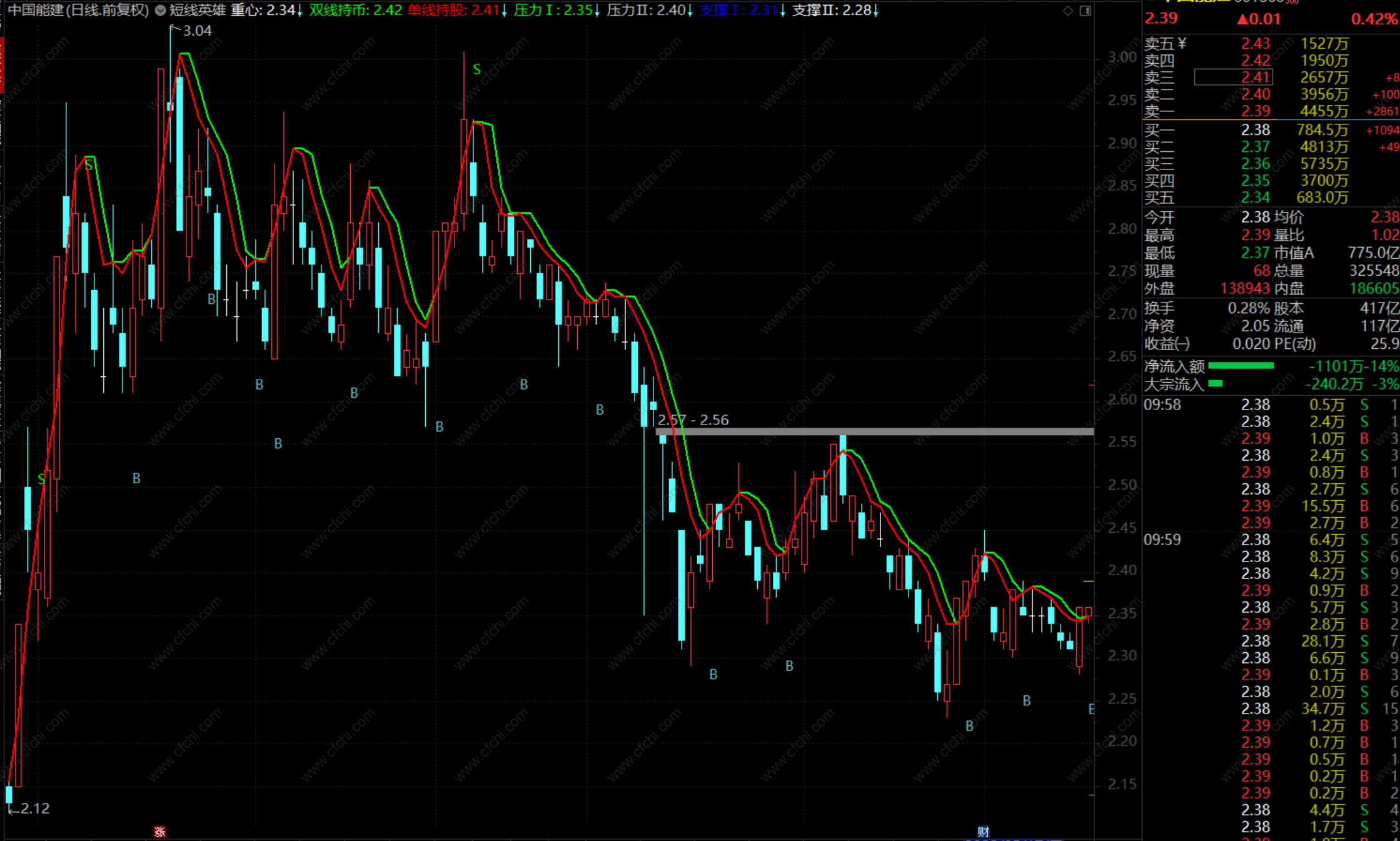Click the blue 财 event marker
1400x841 pixels.
click(x=984, y=832)
